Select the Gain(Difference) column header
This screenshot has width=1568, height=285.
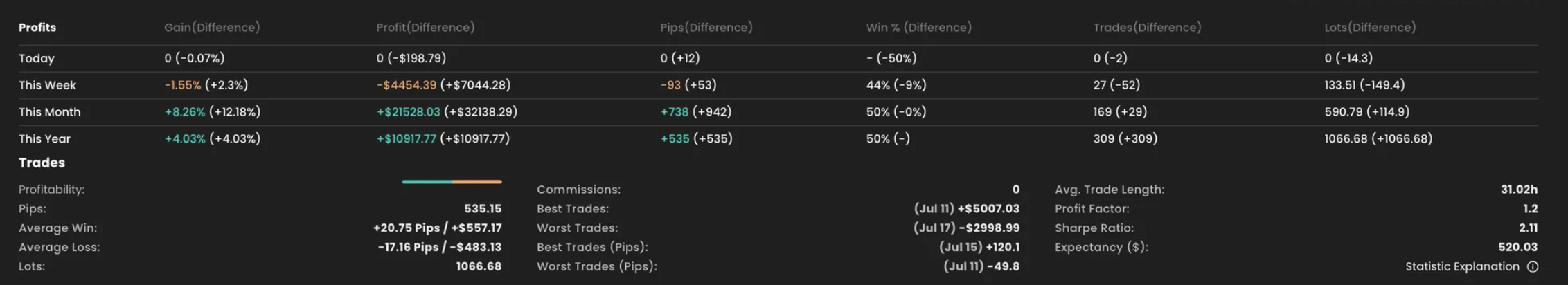(x=212, y=28)
